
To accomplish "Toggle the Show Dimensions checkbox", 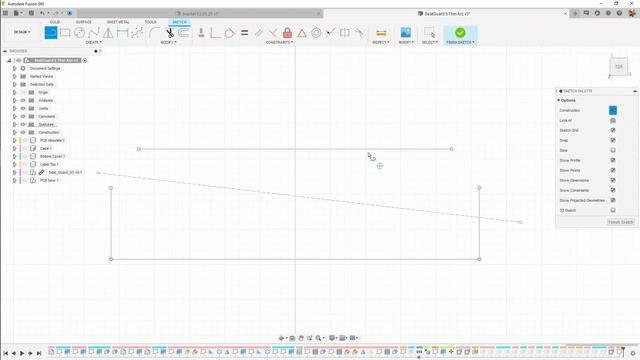I will point(613,180).
